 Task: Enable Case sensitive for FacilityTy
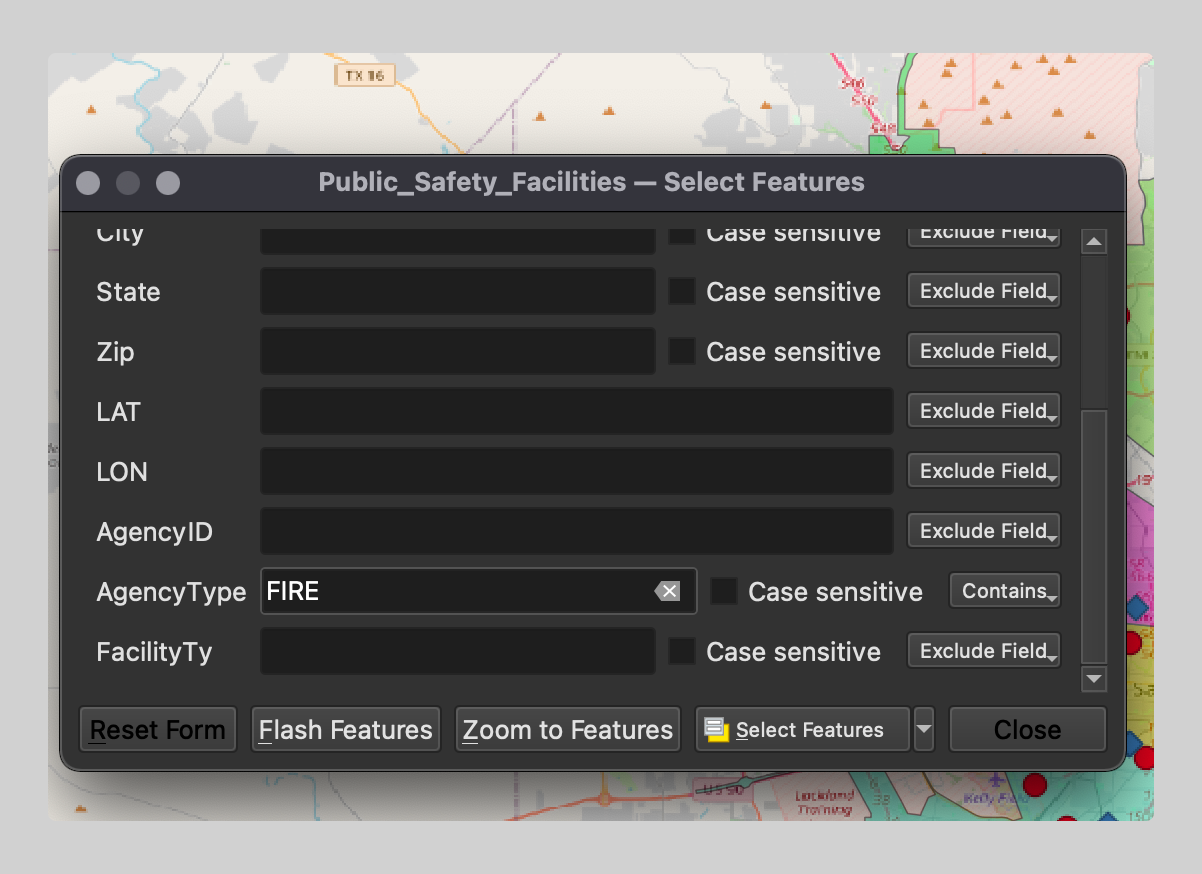click(x=681, y=651)
